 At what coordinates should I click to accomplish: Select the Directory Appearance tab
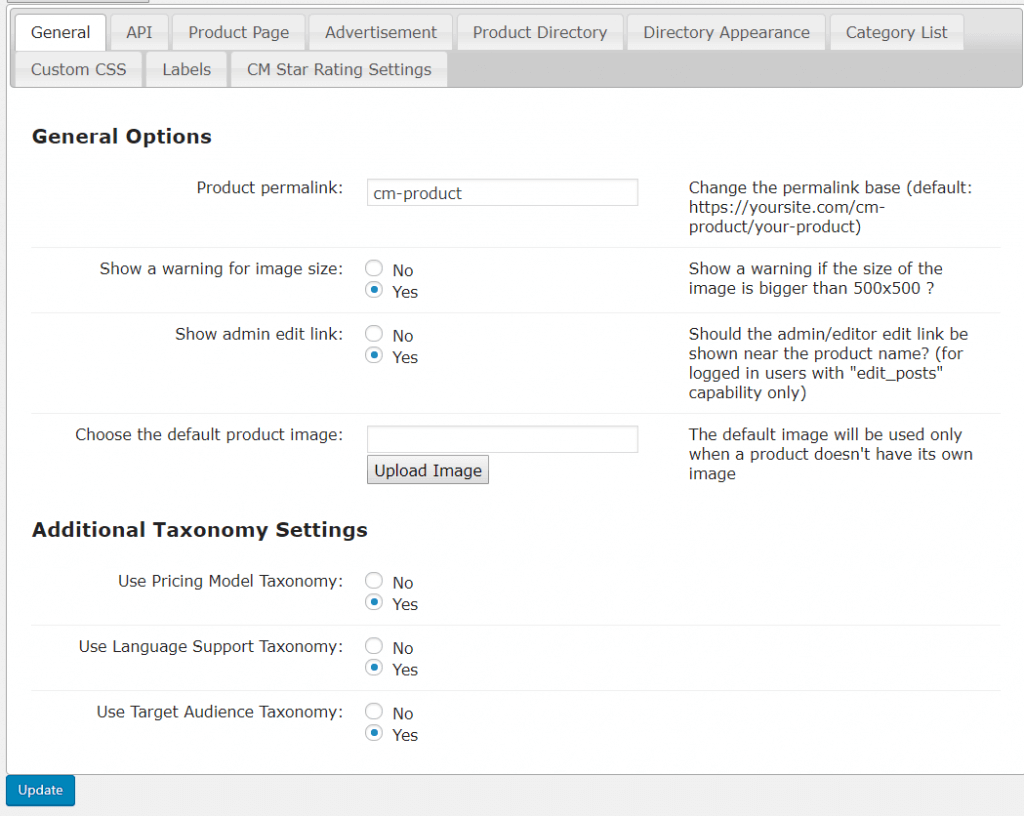pyautogui.click(x=726, y=32)
